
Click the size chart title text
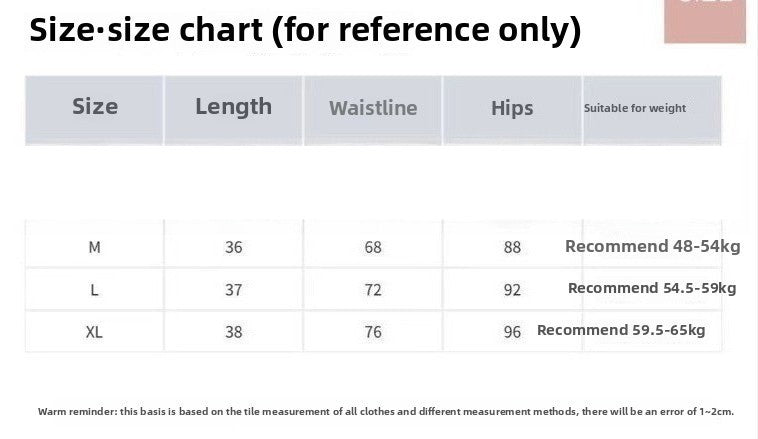pyautogui.click(x=305, y=32)
